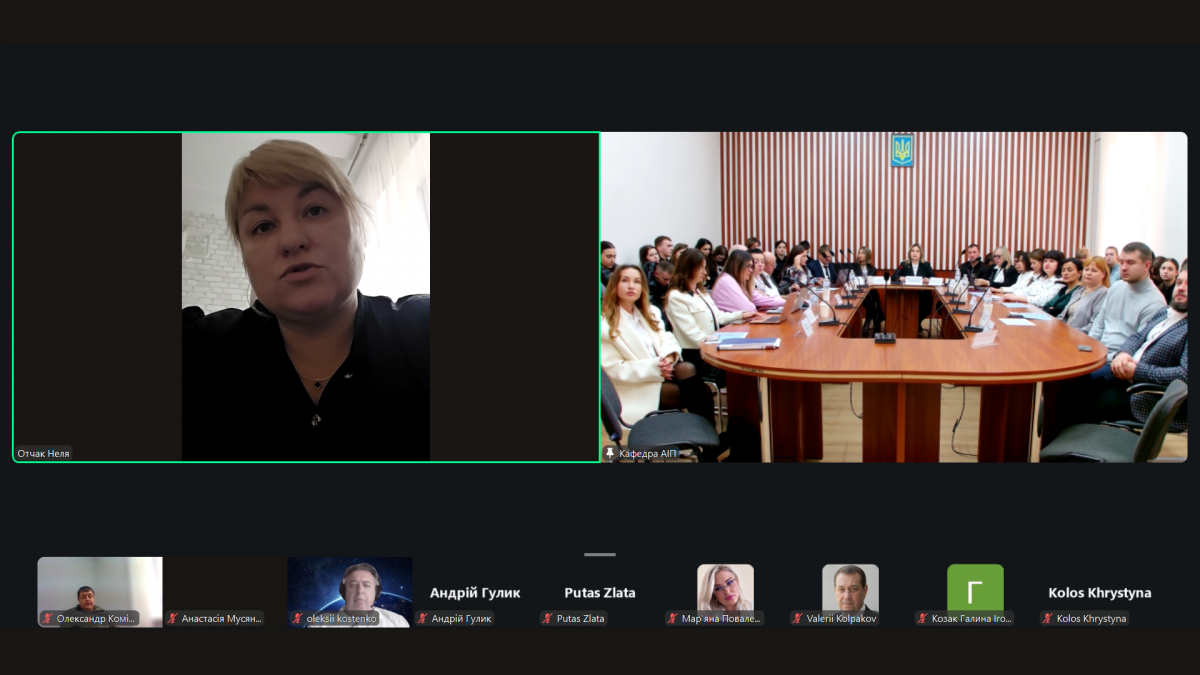Click muted mic icon for Kolos Khrystyna

(1047, 619)
